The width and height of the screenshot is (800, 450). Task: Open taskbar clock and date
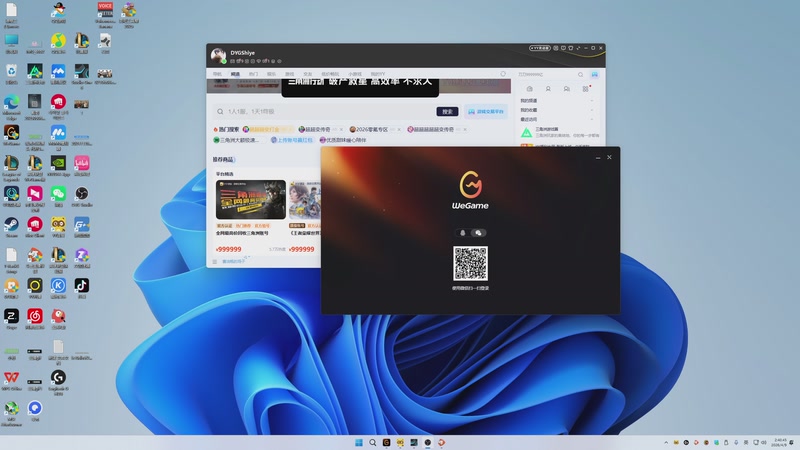pyautogui.click(x=780, y=442)
